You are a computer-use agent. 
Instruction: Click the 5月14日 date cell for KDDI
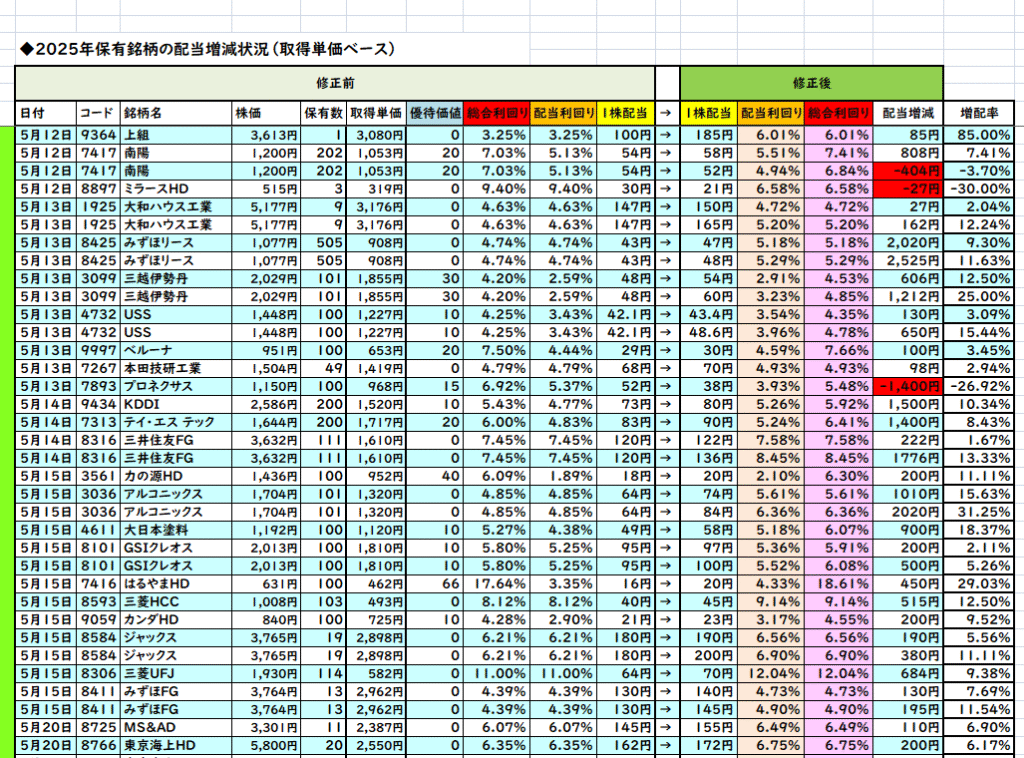(46, 404)
